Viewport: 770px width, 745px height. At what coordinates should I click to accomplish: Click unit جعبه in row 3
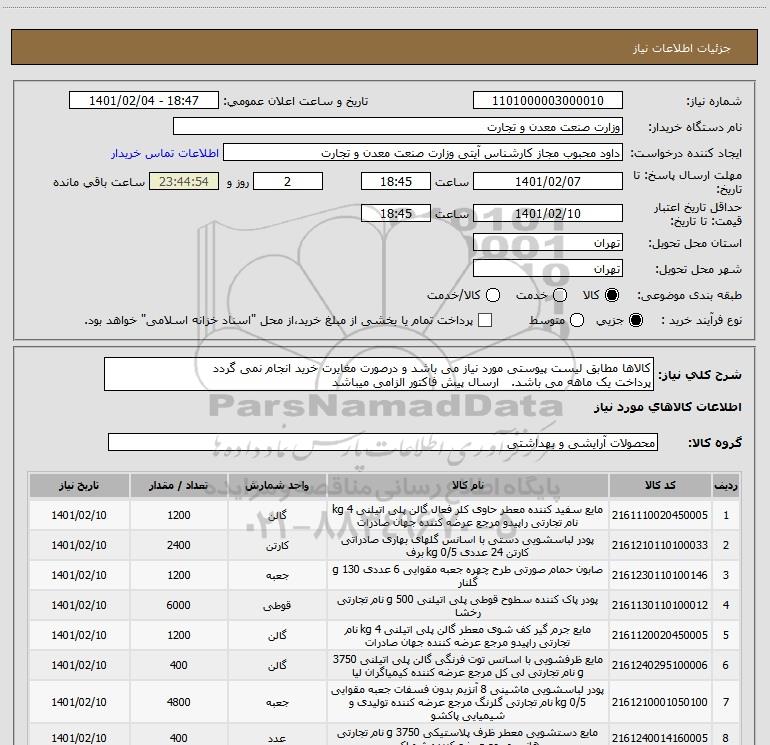click(277, 576)
